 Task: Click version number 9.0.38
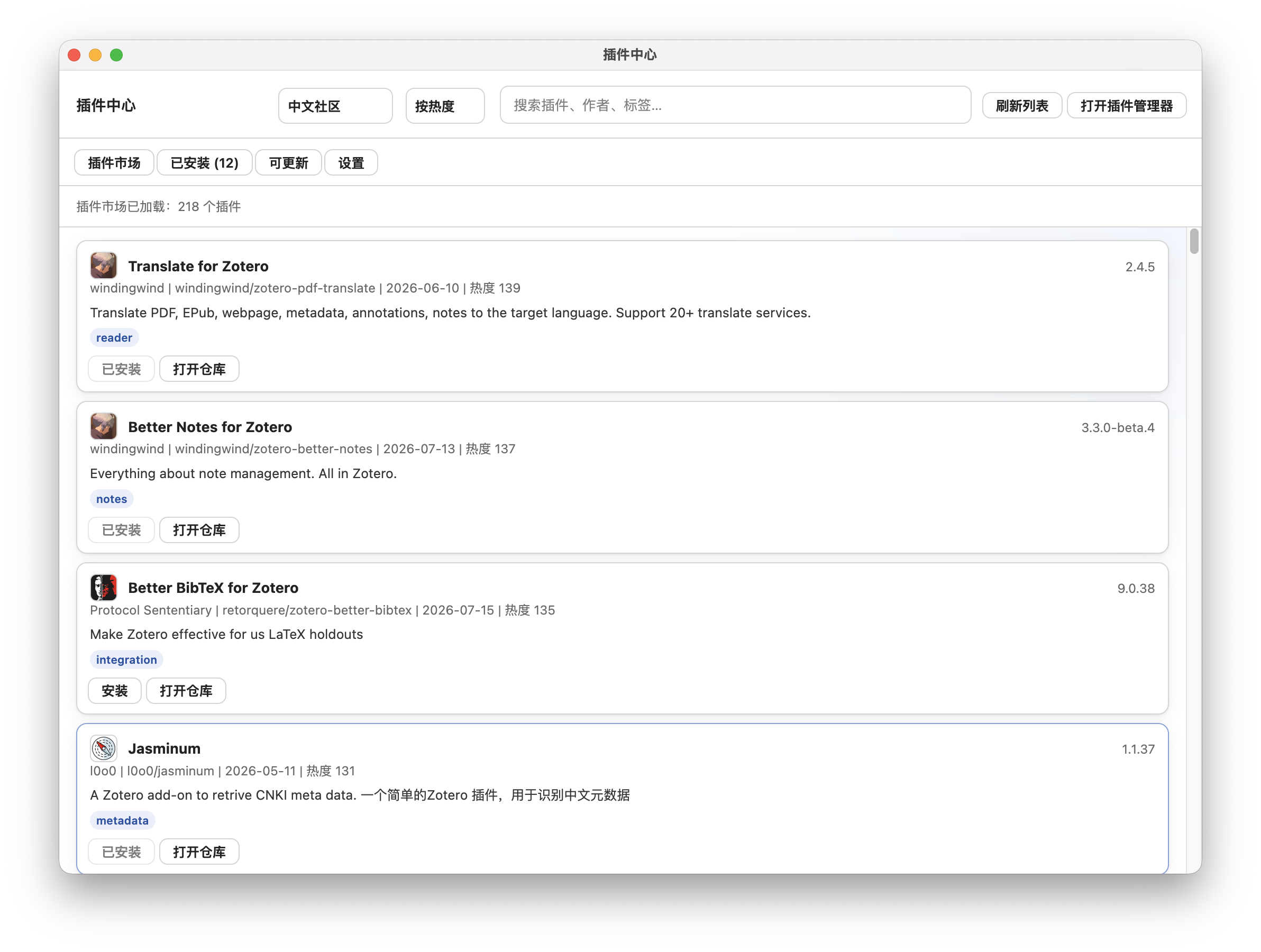coord(1136,588)
